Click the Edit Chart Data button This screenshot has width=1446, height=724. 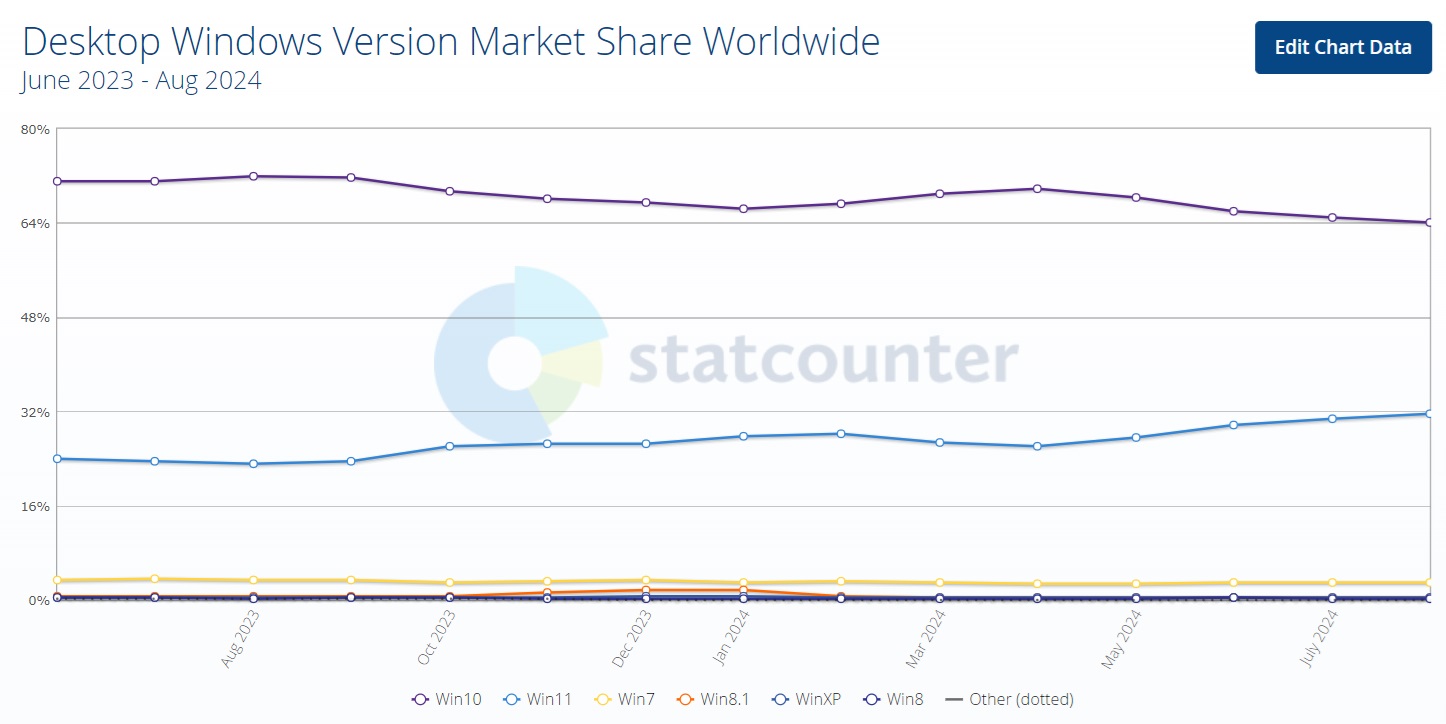click(1343, 47)
